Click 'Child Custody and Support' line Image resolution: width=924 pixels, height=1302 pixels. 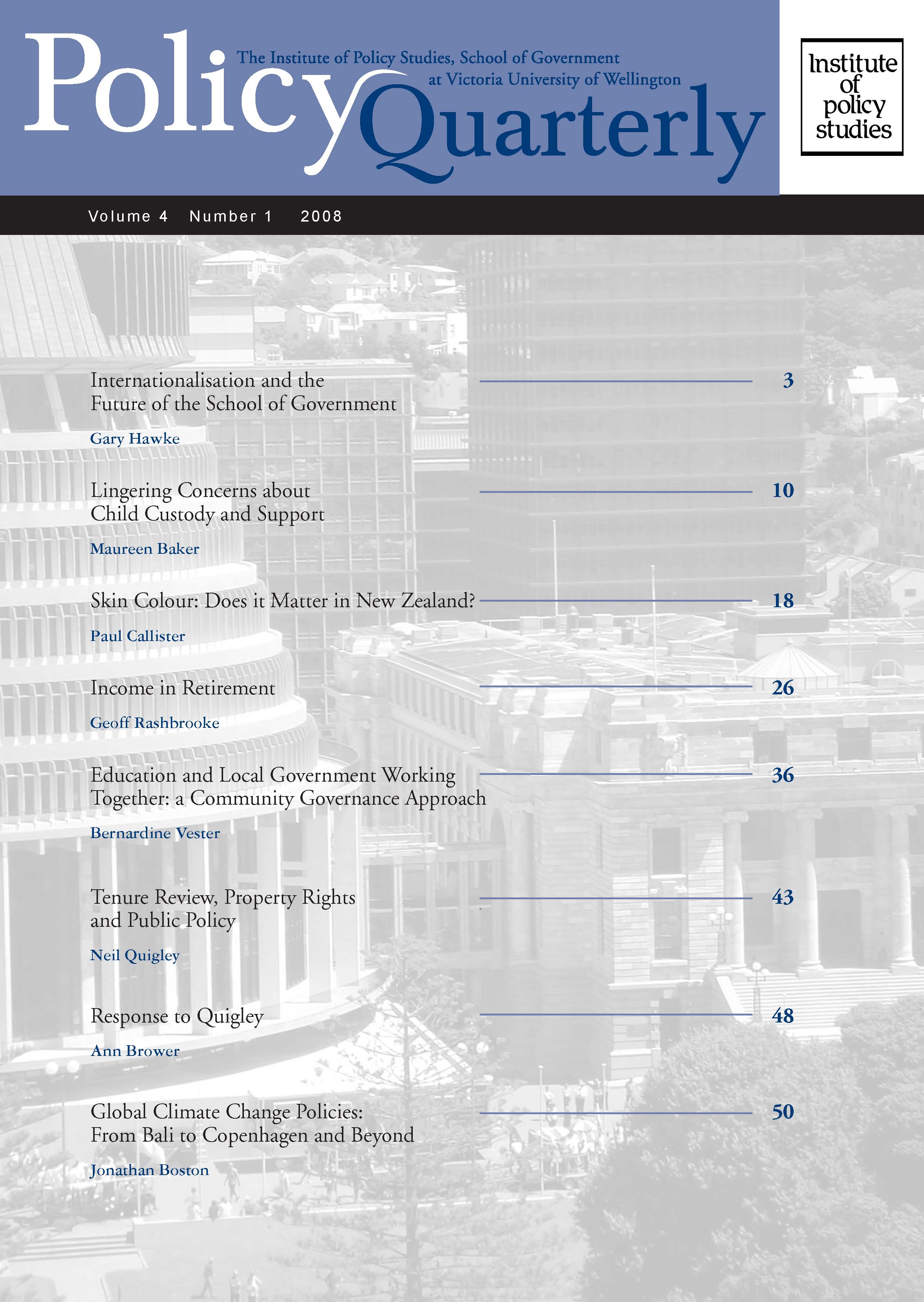pyautogui.click(x=208, y=514)
